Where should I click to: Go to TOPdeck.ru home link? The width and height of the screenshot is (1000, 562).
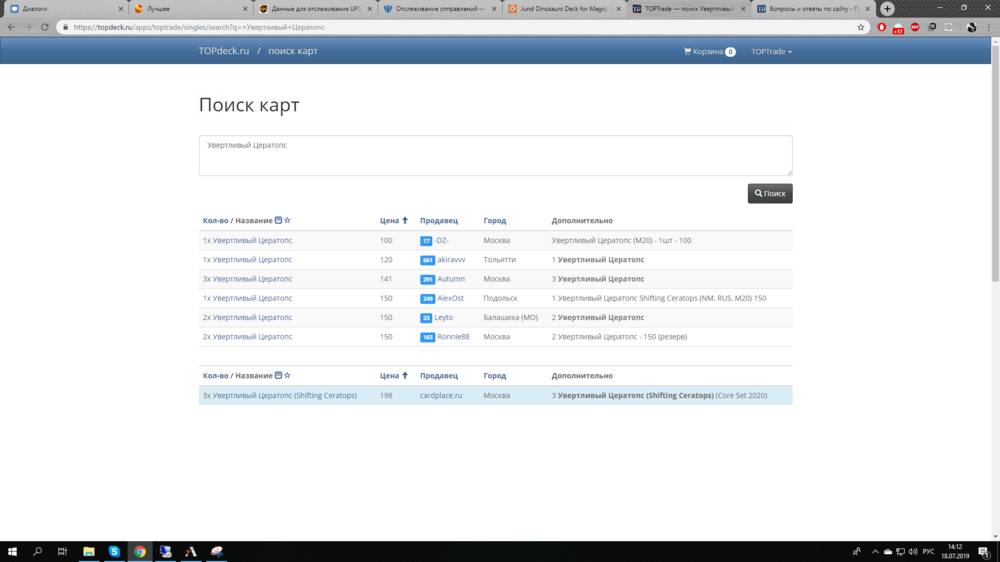pos(224,51)
